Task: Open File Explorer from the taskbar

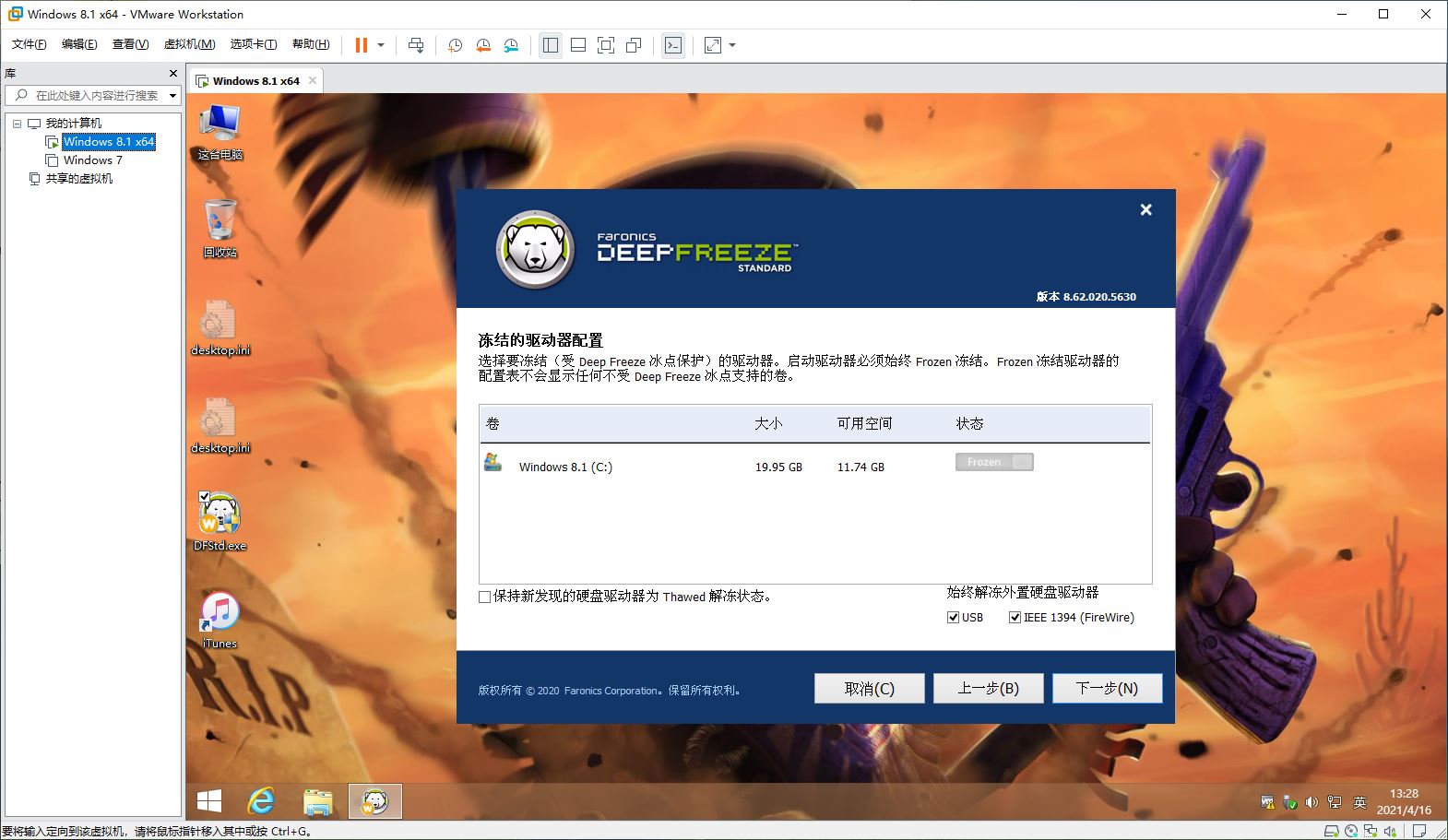Action: (318, 801)
